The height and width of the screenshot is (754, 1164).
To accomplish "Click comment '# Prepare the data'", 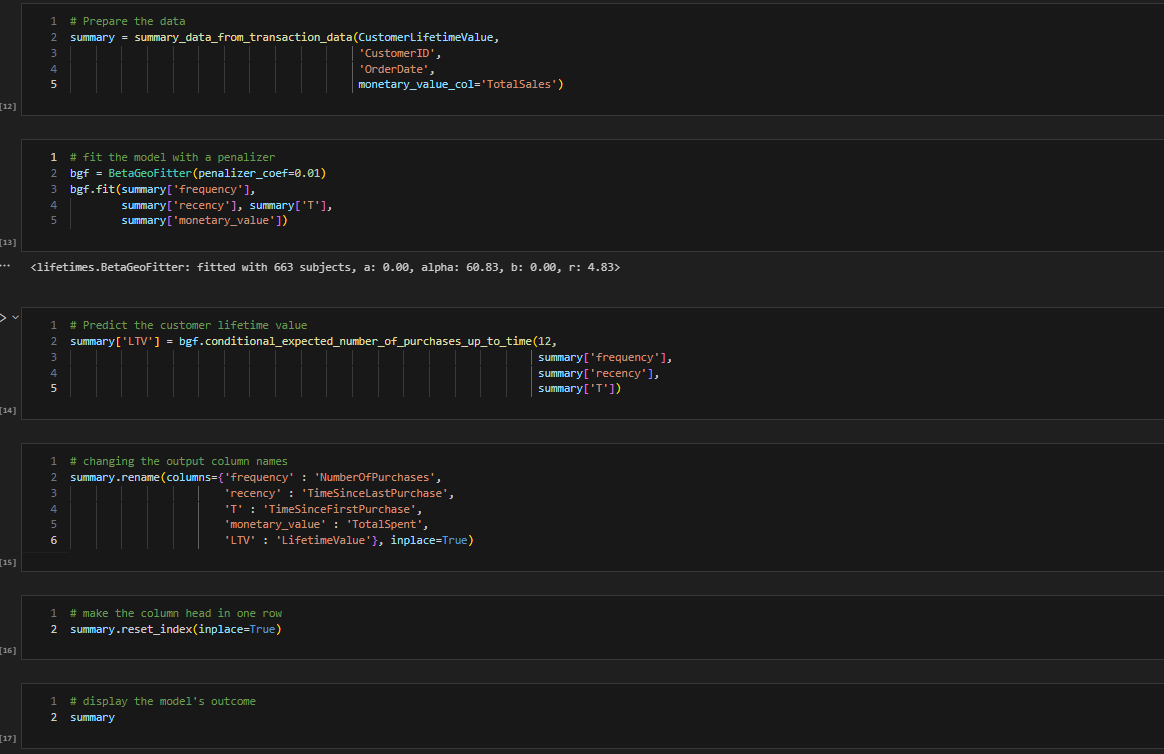I will tap(128, 22).
